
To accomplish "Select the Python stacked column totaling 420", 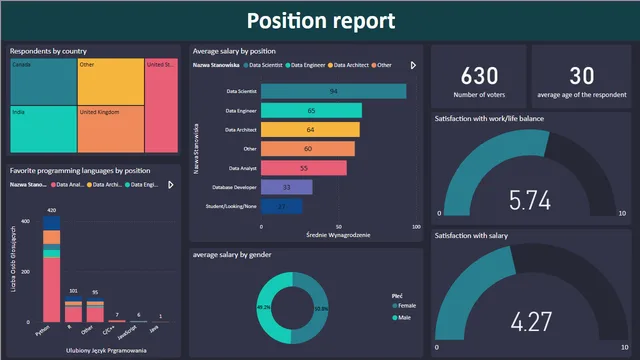I will tap(51, 269).
